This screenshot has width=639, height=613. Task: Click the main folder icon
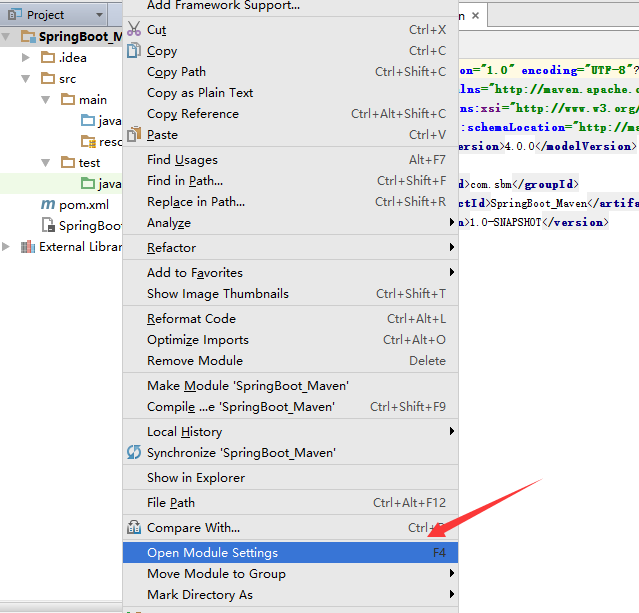click(x=68, y=99)
